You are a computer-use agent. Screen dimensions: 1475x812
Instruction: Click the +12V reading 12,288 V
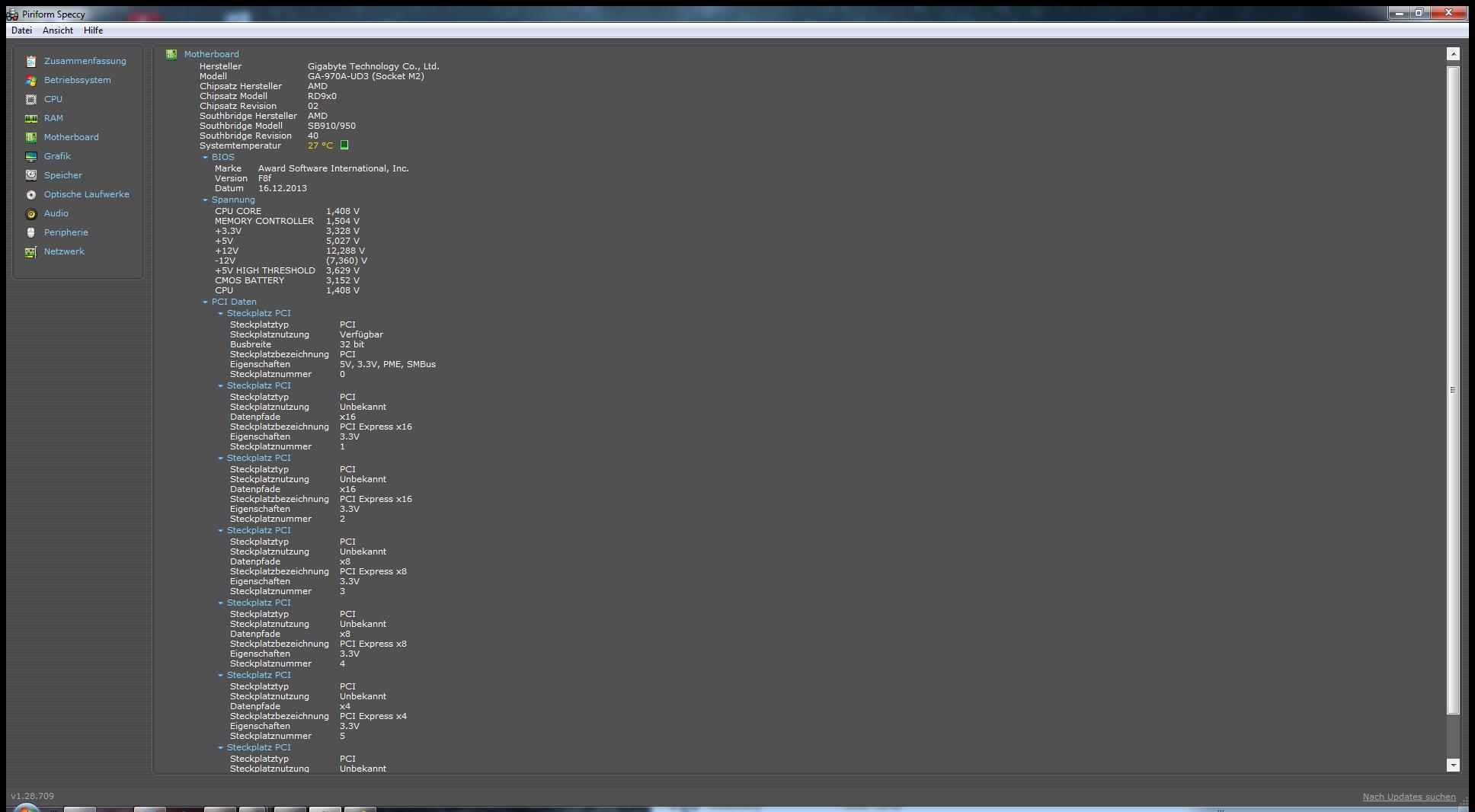click(345, 251)
